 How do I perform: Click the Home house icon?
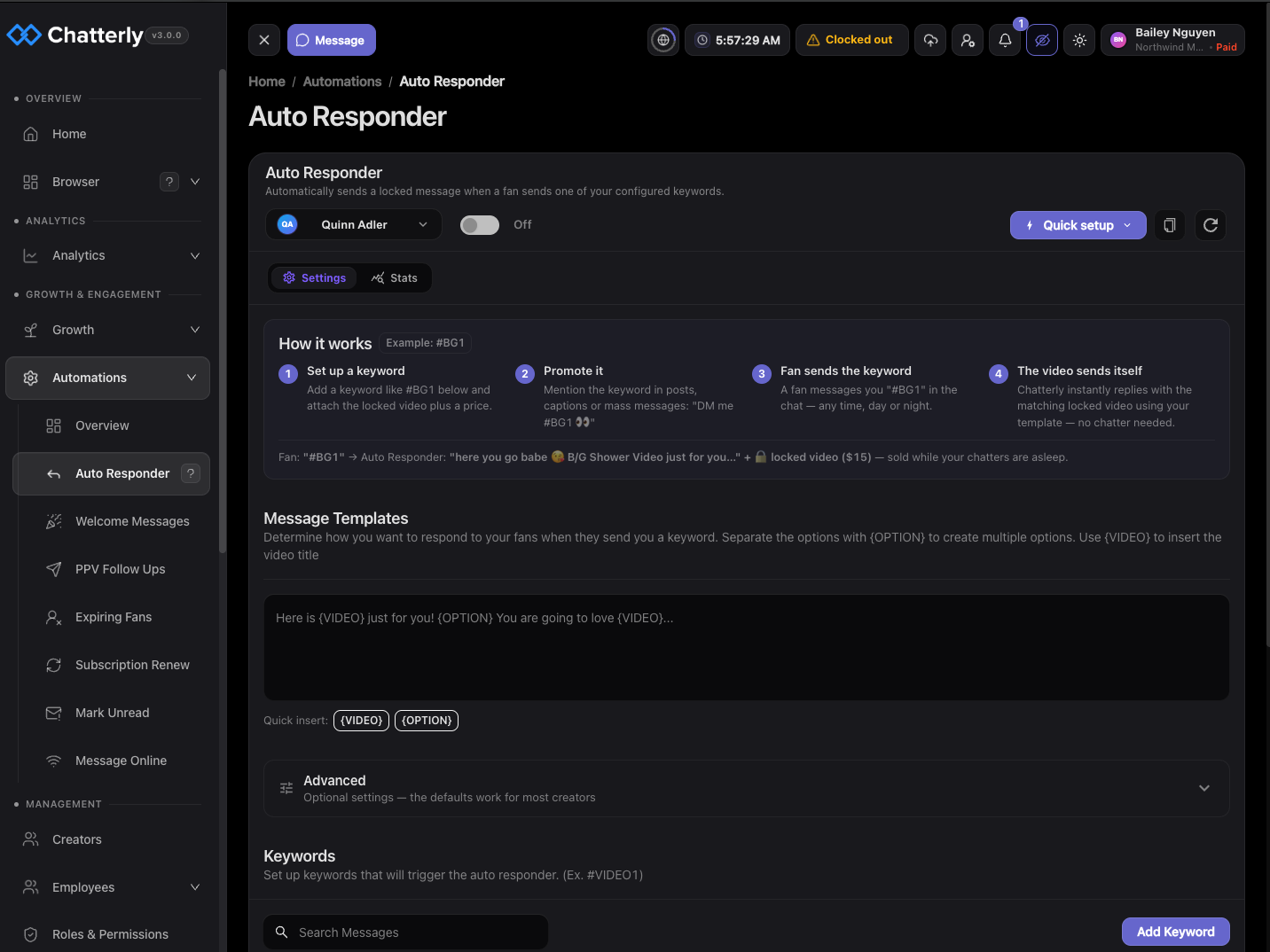point(31,134)
